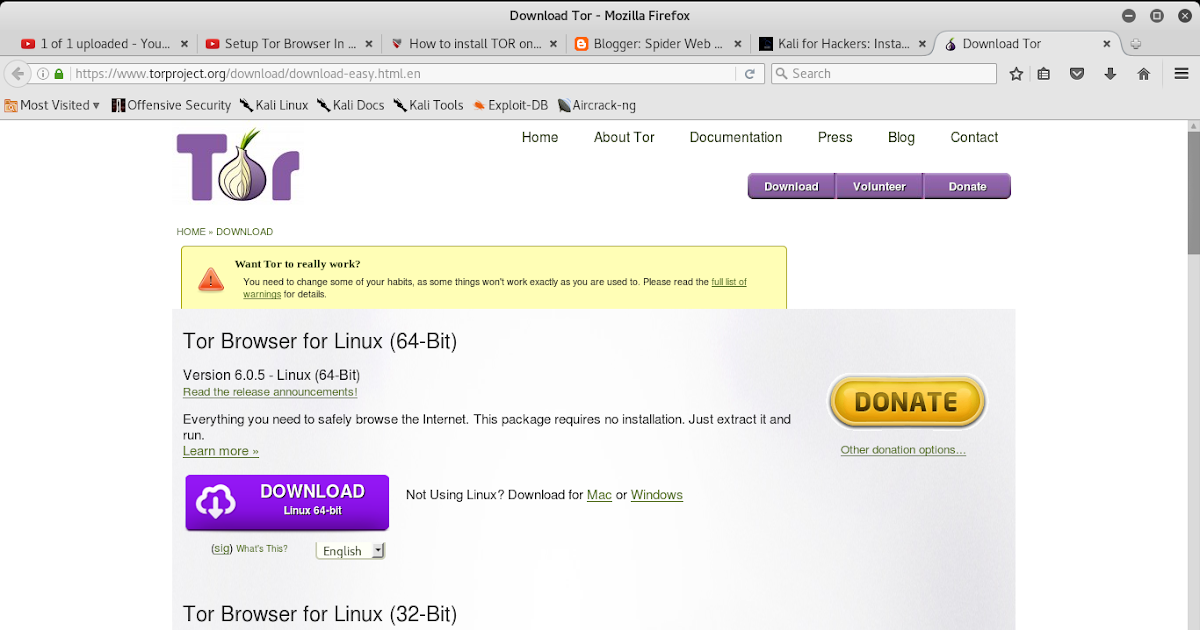
Task: Click the purple Download nav button
Action: tap(791, 186)
